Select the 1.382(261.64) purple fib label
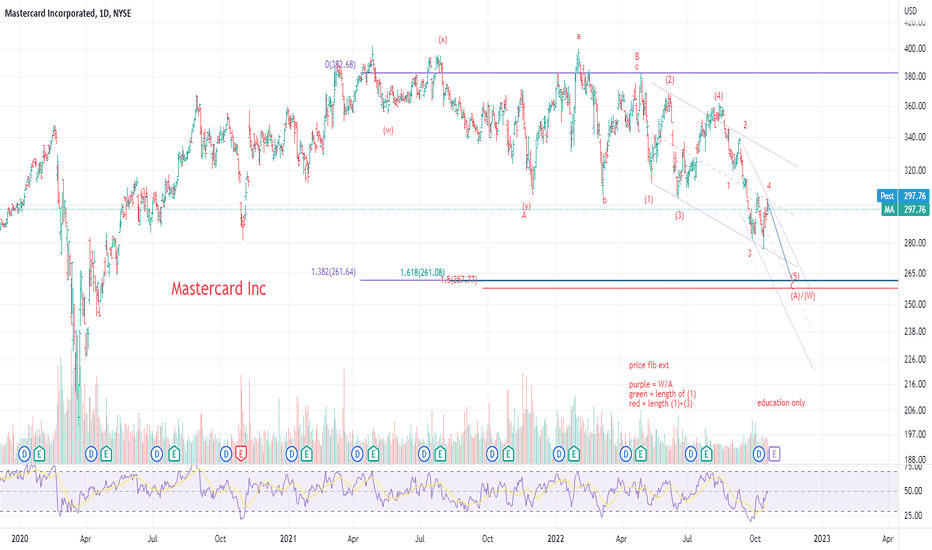This screenshot has height=550, width=932. click(333, 272)
